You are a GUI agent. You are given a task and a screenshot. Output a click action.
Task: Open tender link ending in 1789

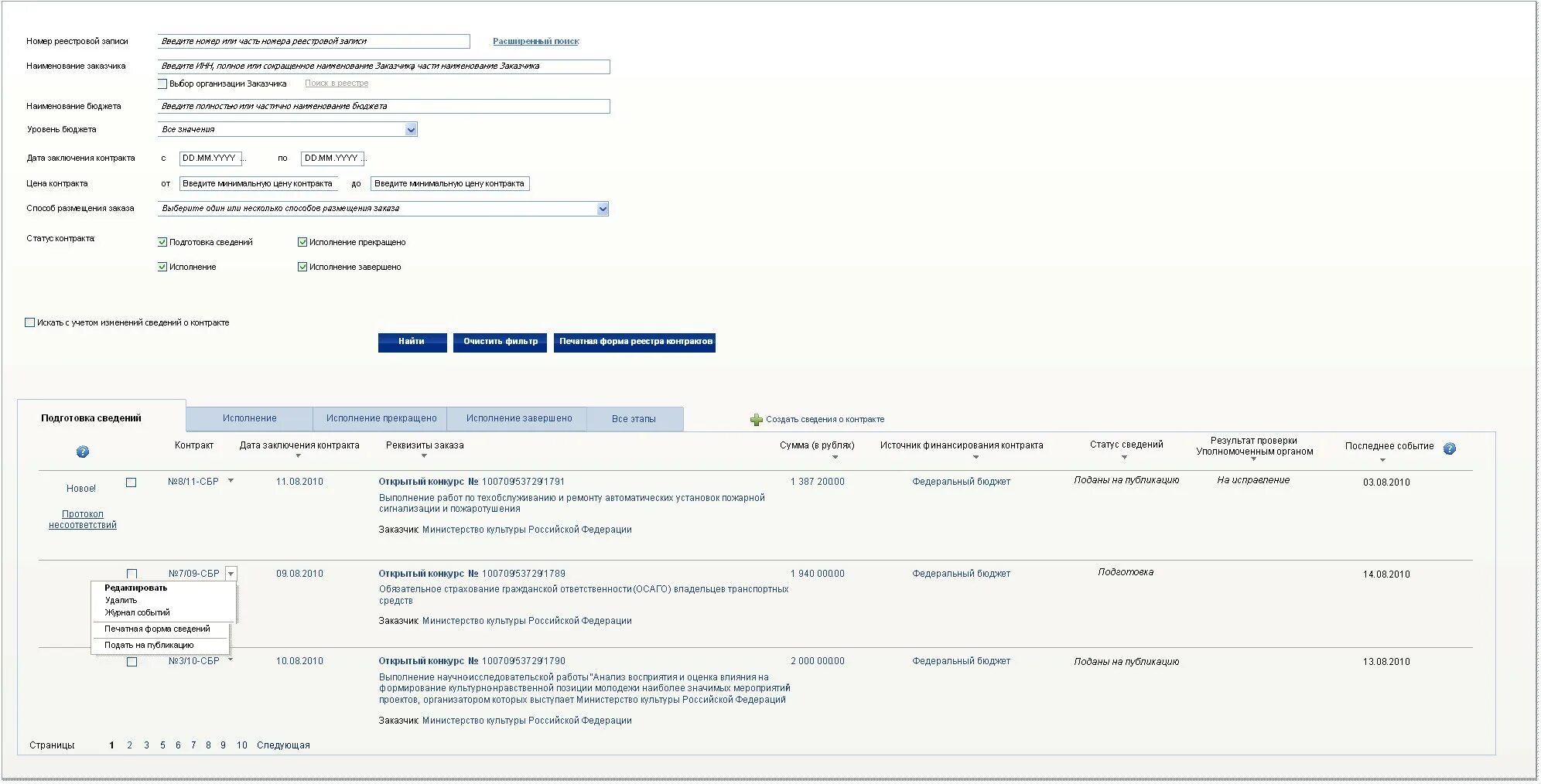tap(472, 574)
